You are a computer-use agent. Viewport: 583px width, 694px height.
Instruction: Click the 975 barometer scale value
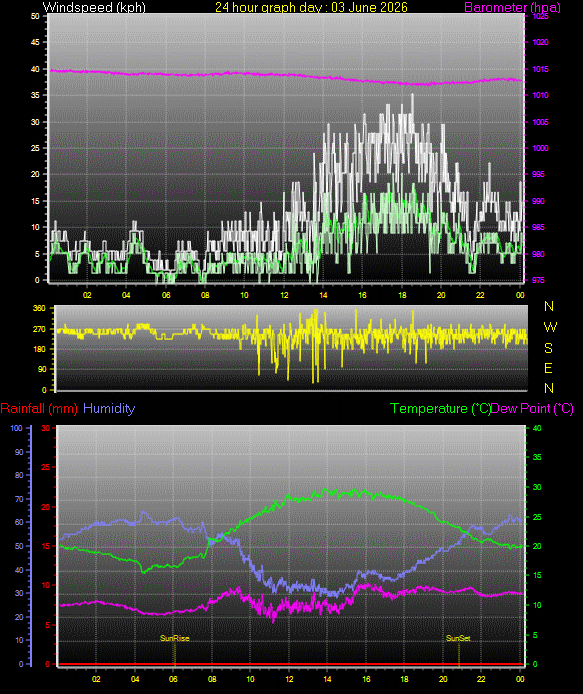point(538,280)
